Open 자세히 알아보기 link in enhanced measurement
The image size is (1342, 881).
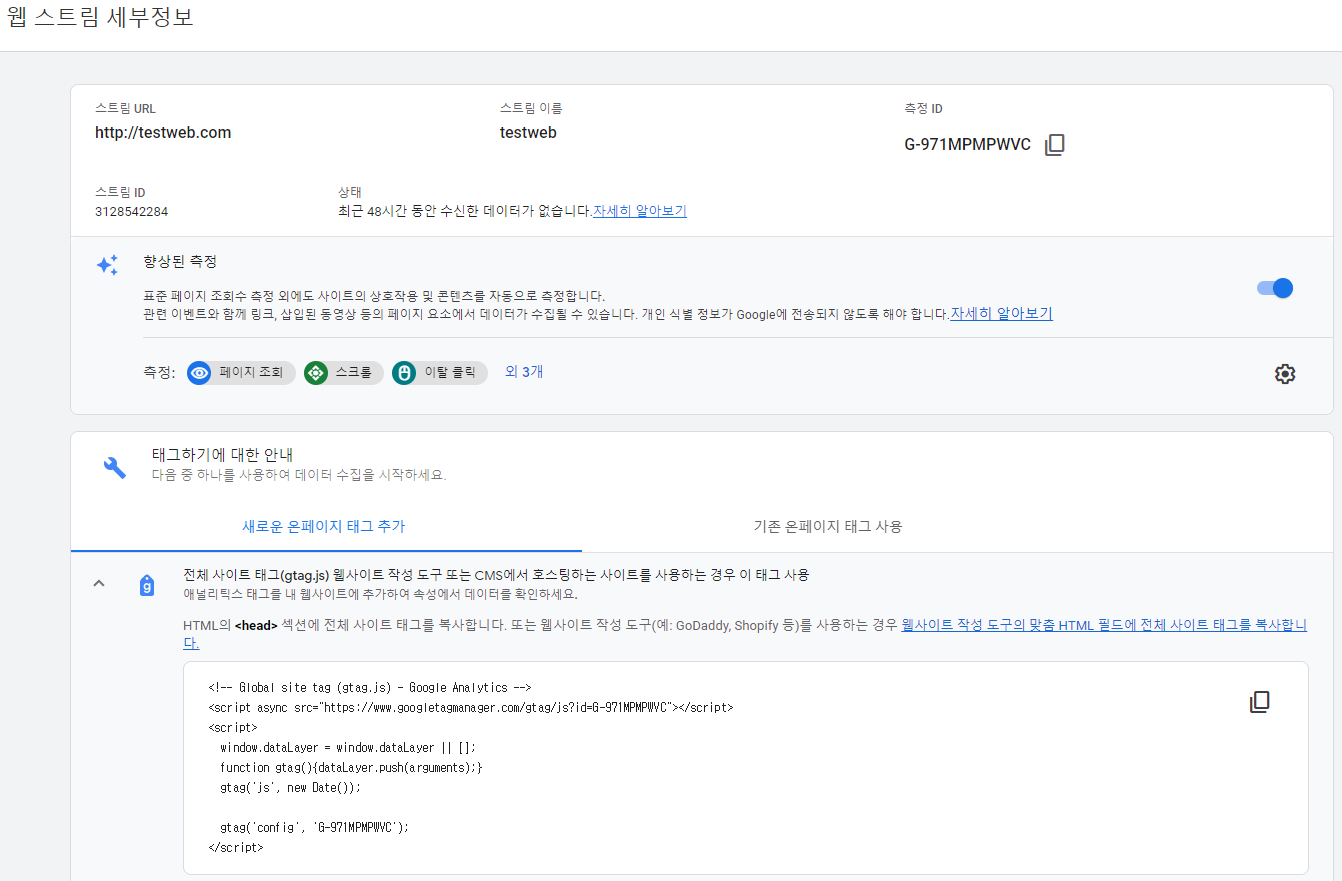pyautogui.click(x=1001, y=313)
